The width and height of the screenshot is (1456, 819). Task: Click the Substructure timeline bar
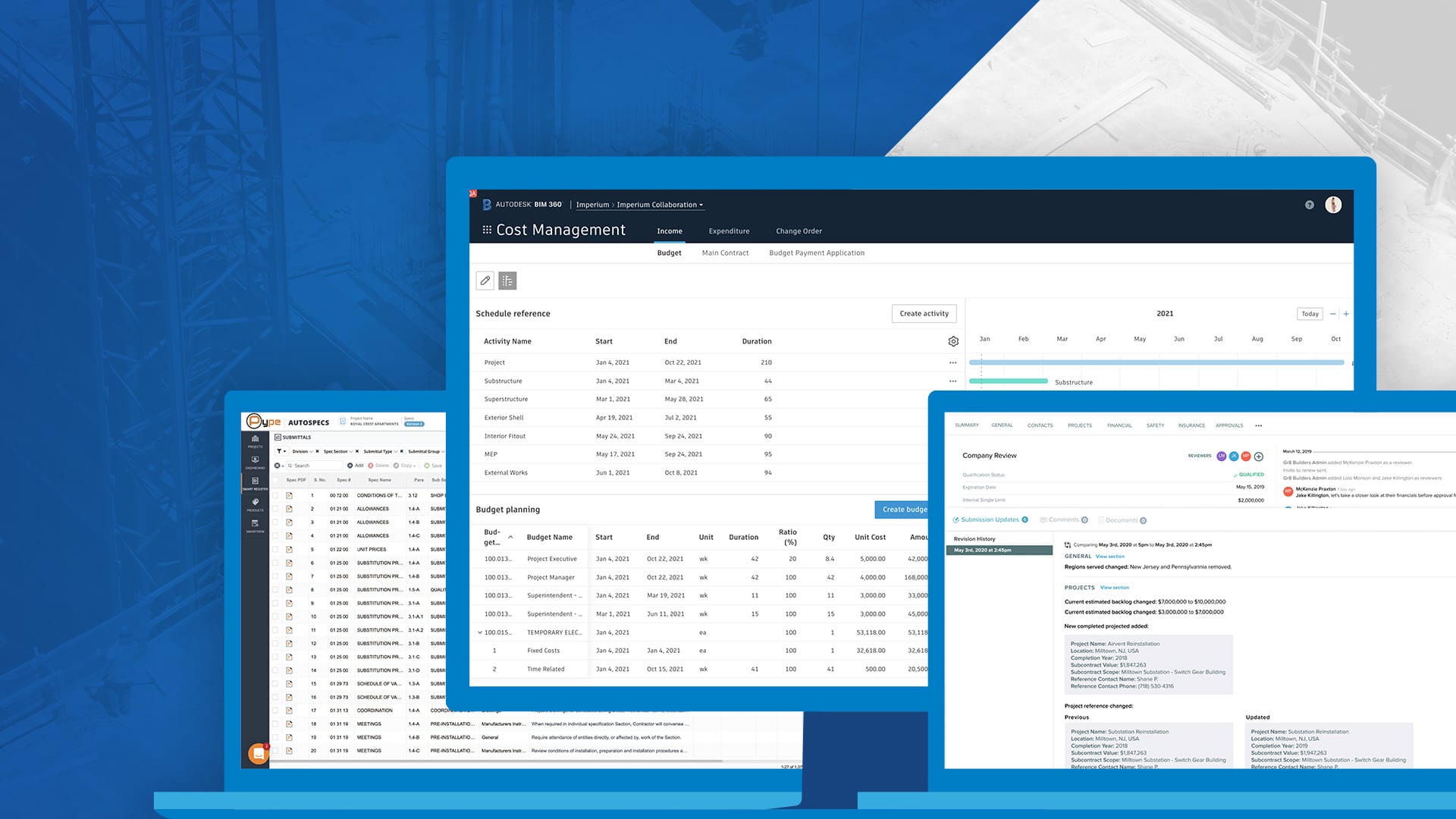click(x=1009, y=381)
